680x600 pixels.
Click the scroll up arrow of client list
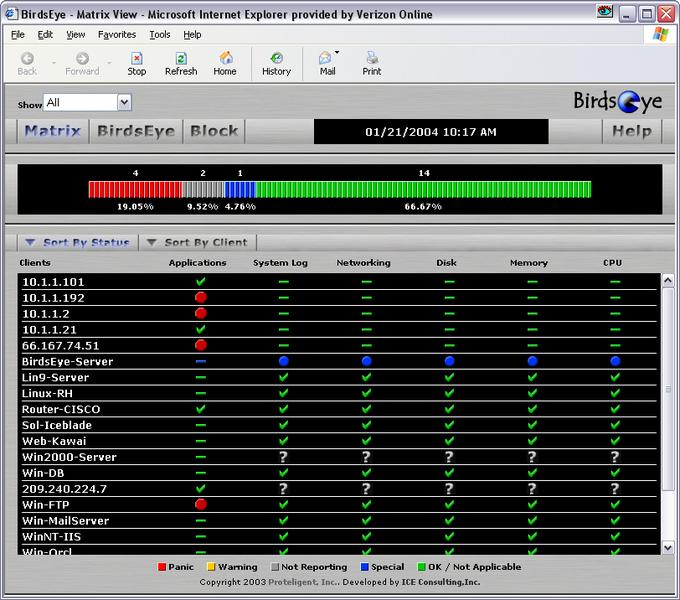click(668, 280)
